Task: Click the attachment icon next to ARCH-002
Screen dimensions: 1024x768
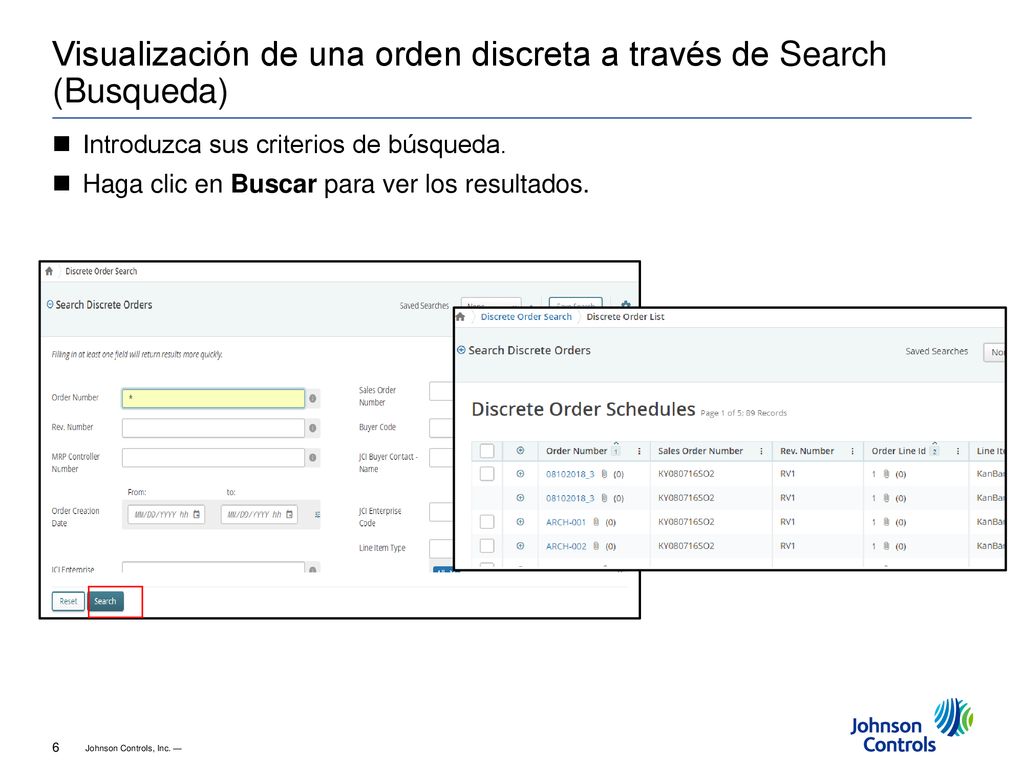Action: [x=596, y=546]
